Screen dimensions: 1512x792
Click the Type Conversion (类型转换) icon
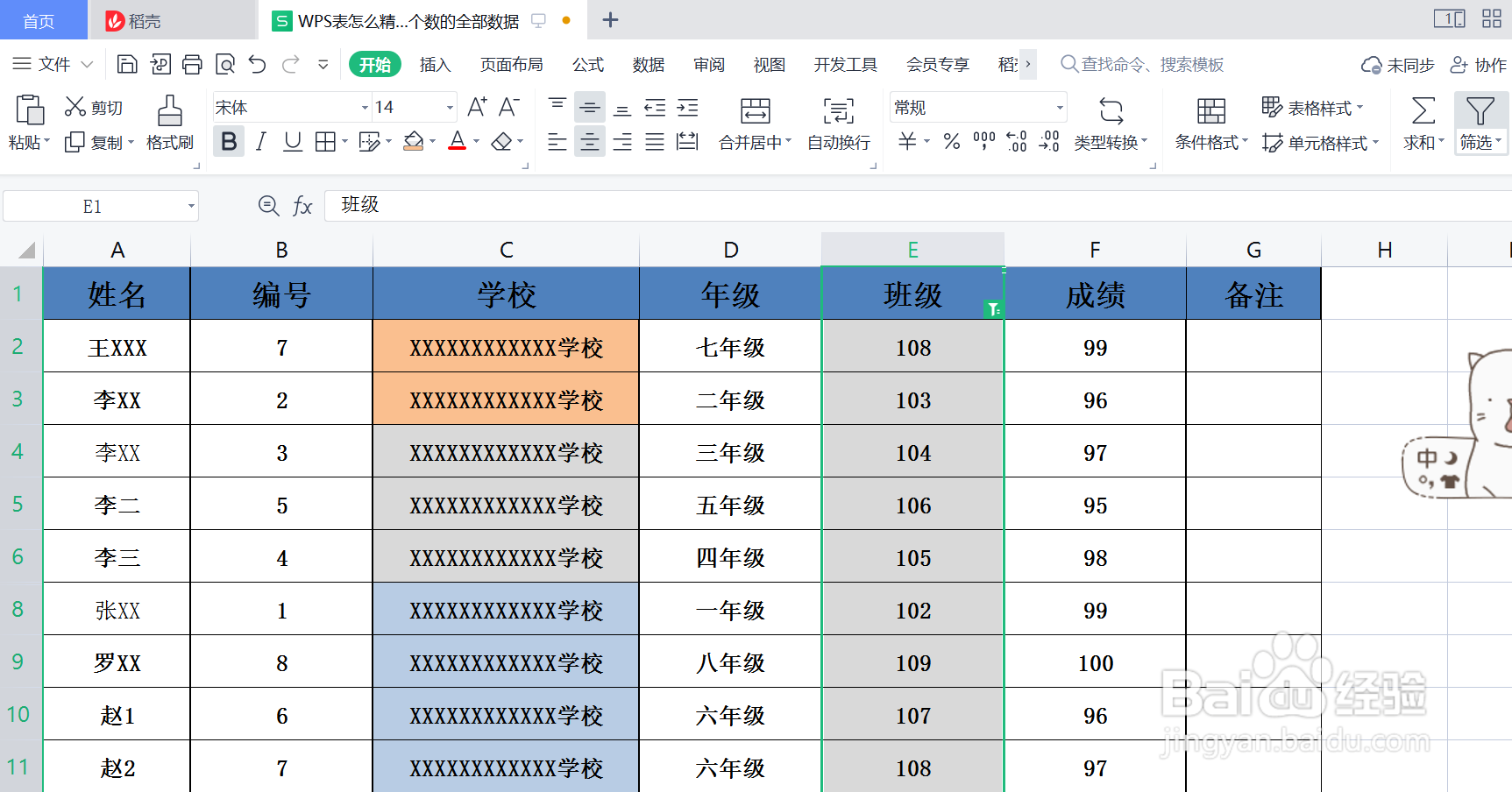(1111, 111)
